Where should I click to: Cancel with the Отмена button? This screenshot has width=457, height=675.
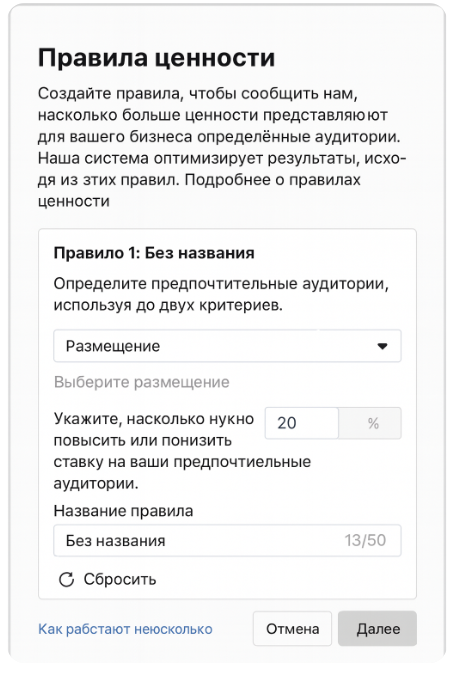pyautogui.click(x=292, y=629)
